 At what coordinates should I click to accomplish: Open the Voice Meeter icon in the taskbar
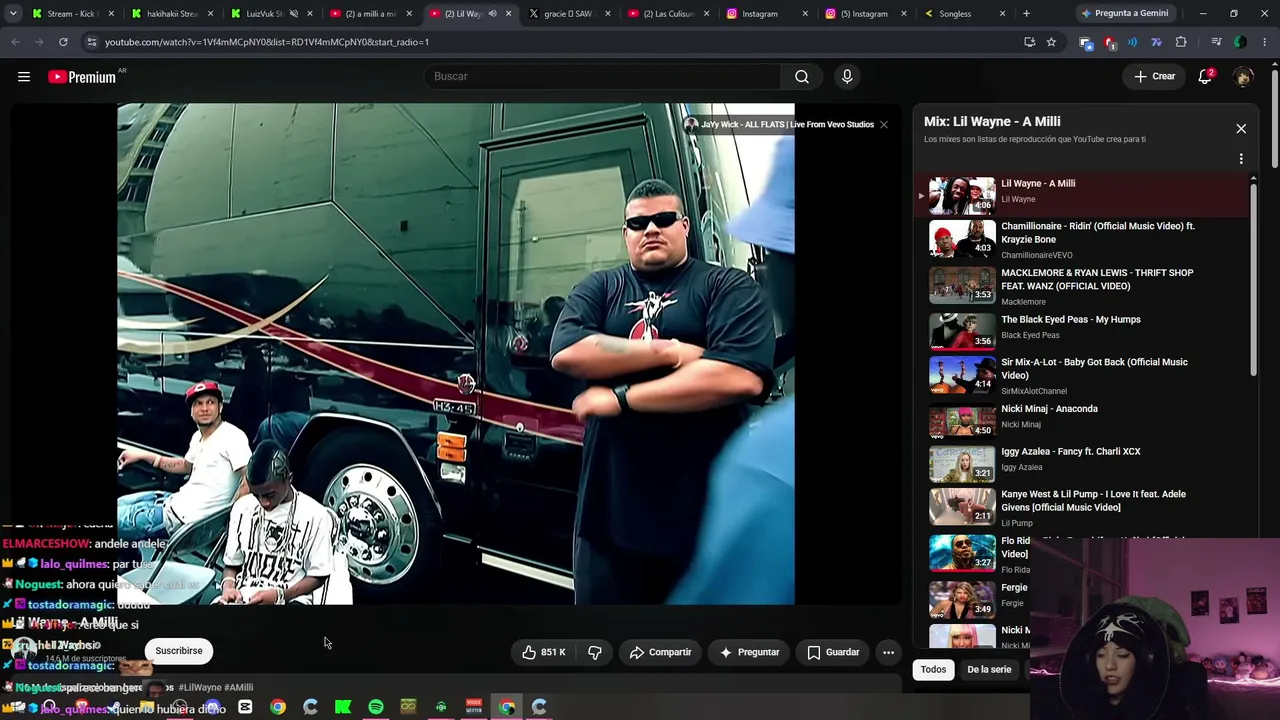point(474,707)
